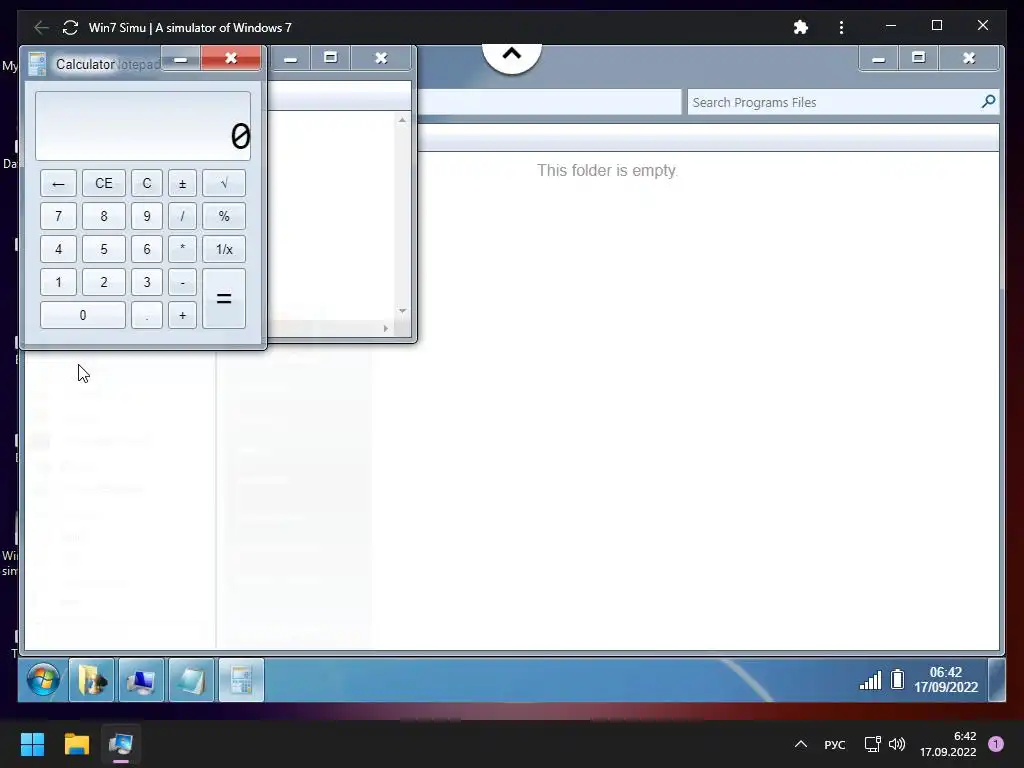
Task: Switch to Notepad on Win7 taskbar
Action: 191,680
